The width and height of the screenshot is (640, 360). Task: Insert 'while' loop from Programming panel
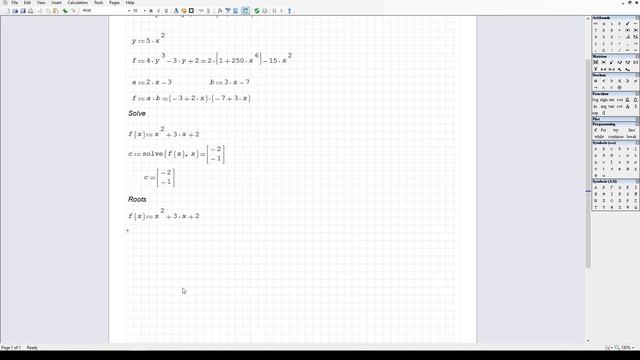[x=599, y=137]
